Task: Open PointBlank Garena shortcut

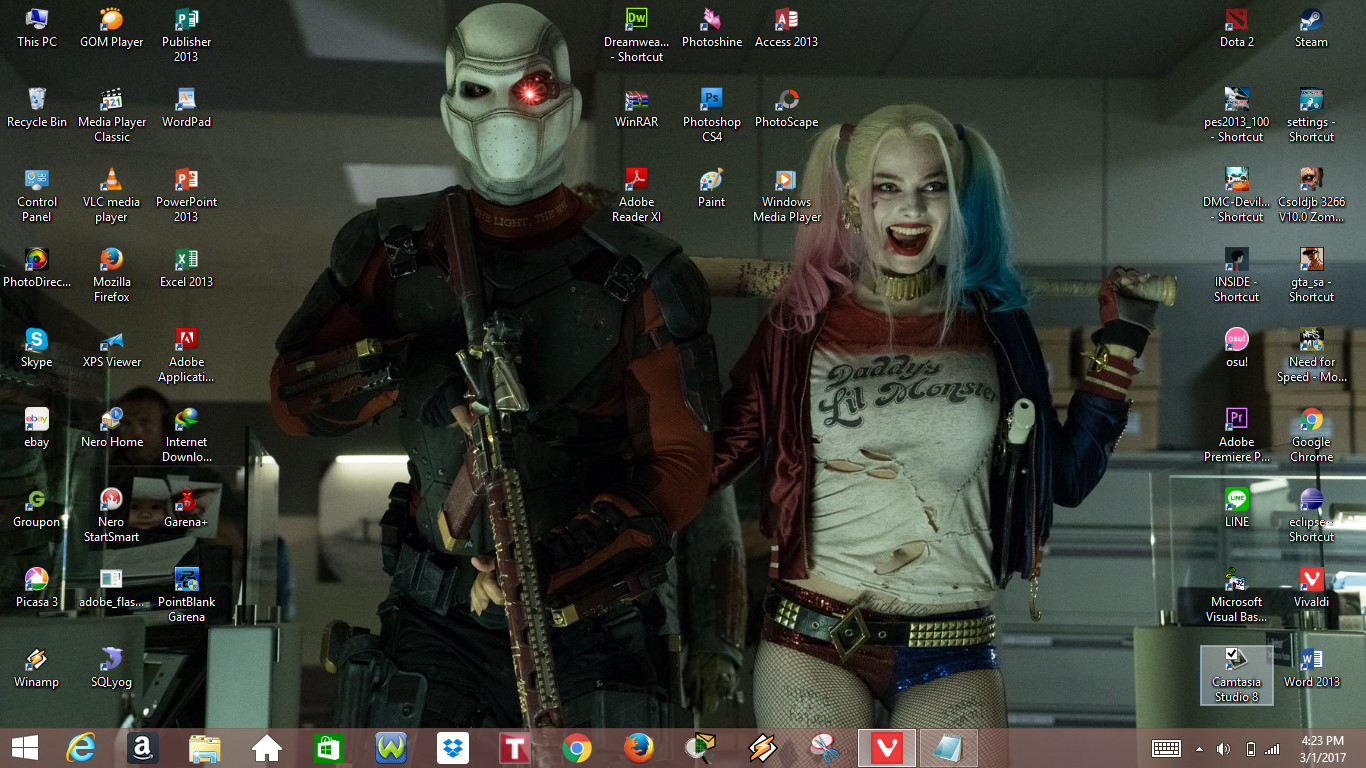Action: (x=187, y=595)
